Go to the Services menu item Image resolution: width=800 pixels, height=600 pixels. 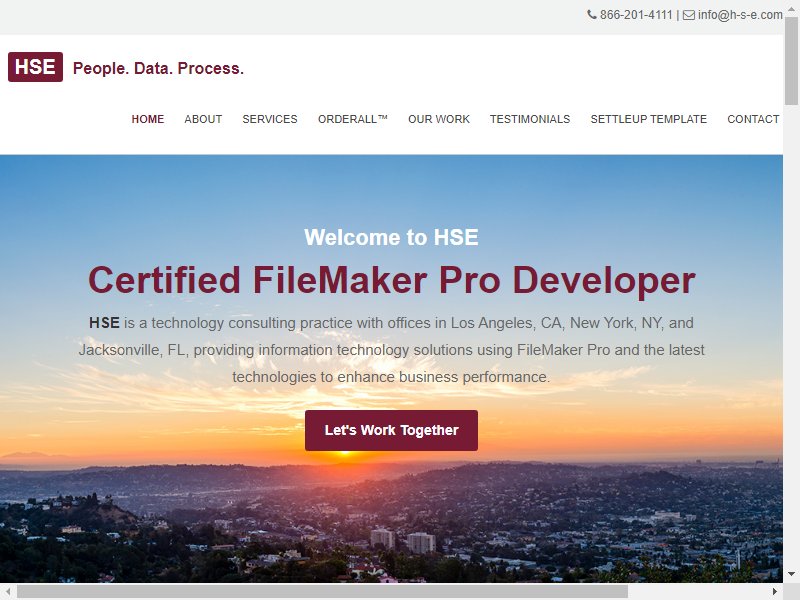tap(270, 119)
